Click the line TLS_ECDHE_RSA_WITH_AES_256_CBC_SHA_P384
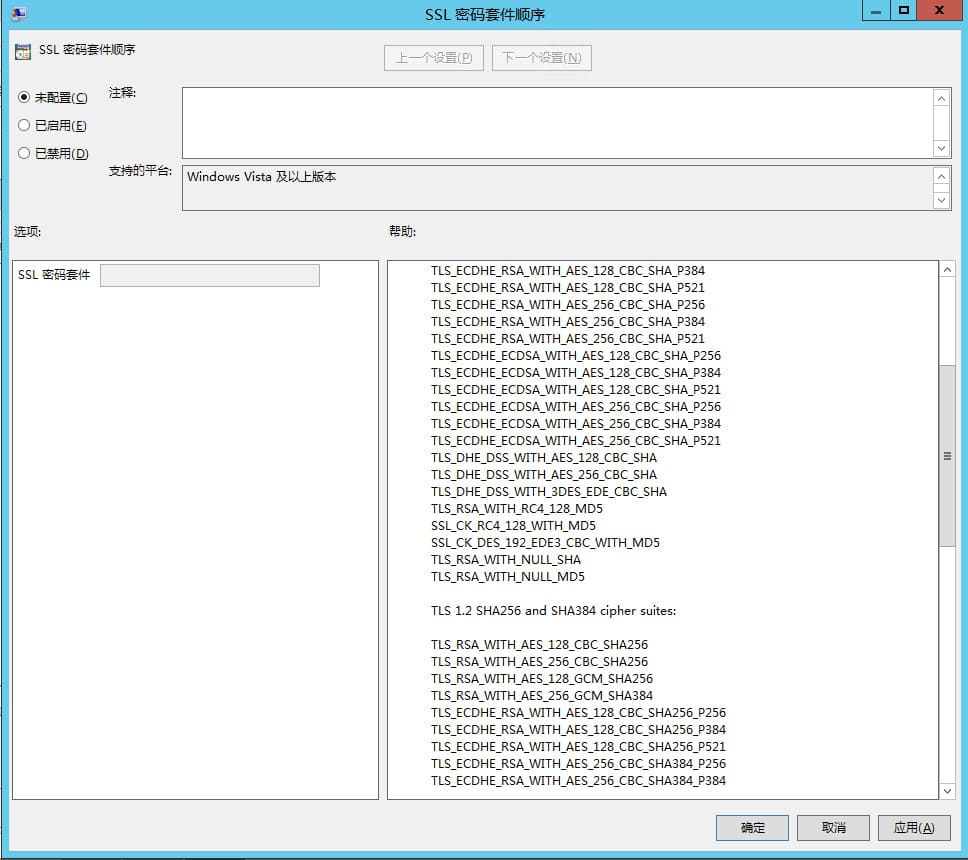968x860 pixels. point(568,322)
